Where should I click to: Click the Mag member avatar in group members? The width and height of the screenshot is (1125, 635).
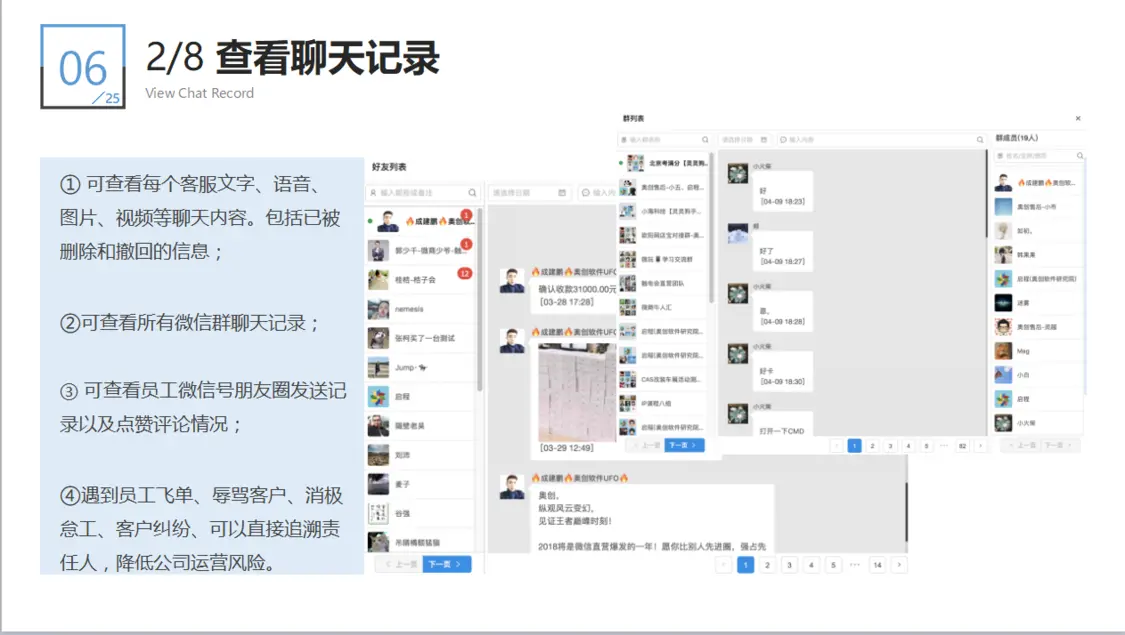pos(1003,351)
